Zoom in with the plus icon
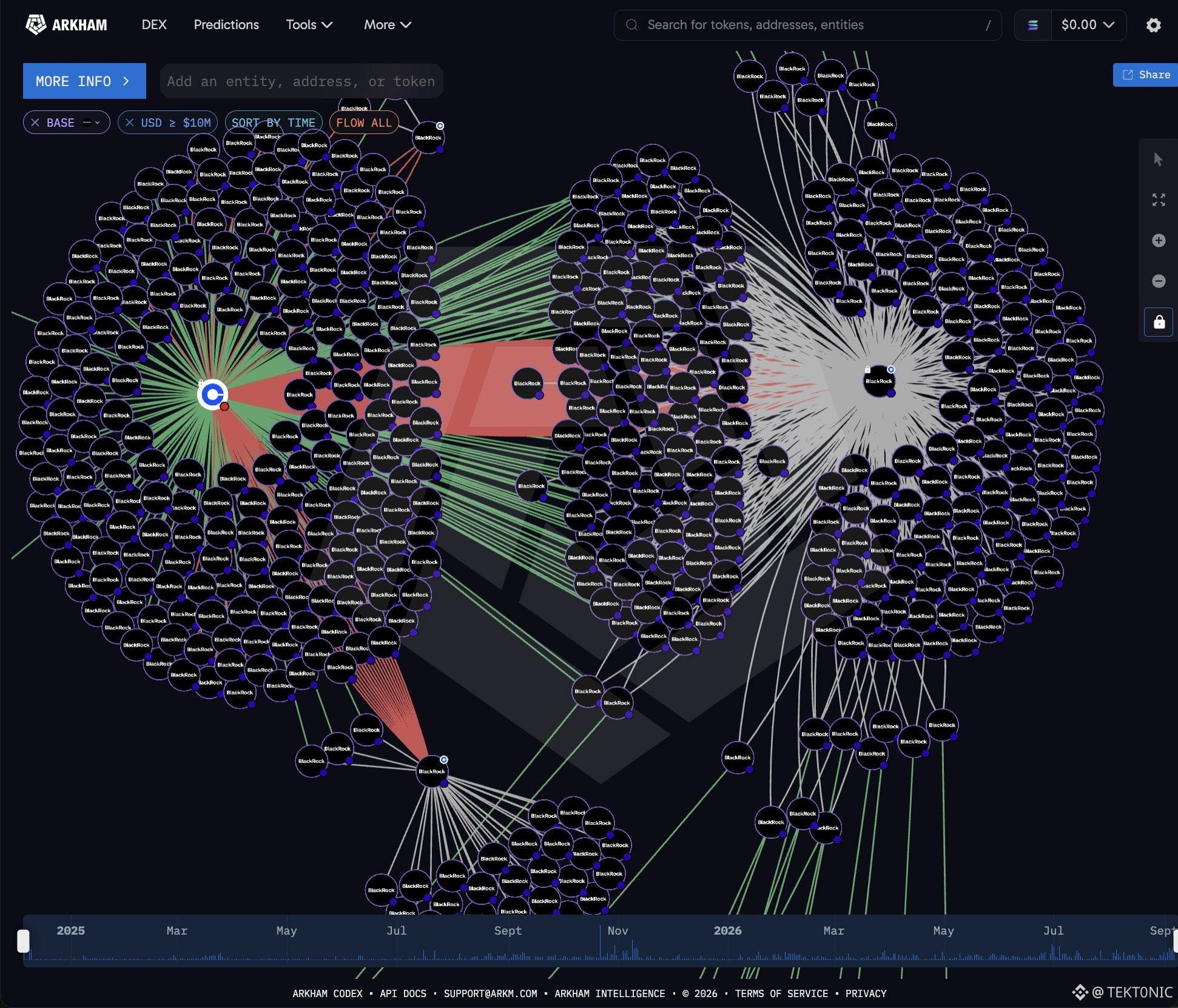 (1158, 241)
